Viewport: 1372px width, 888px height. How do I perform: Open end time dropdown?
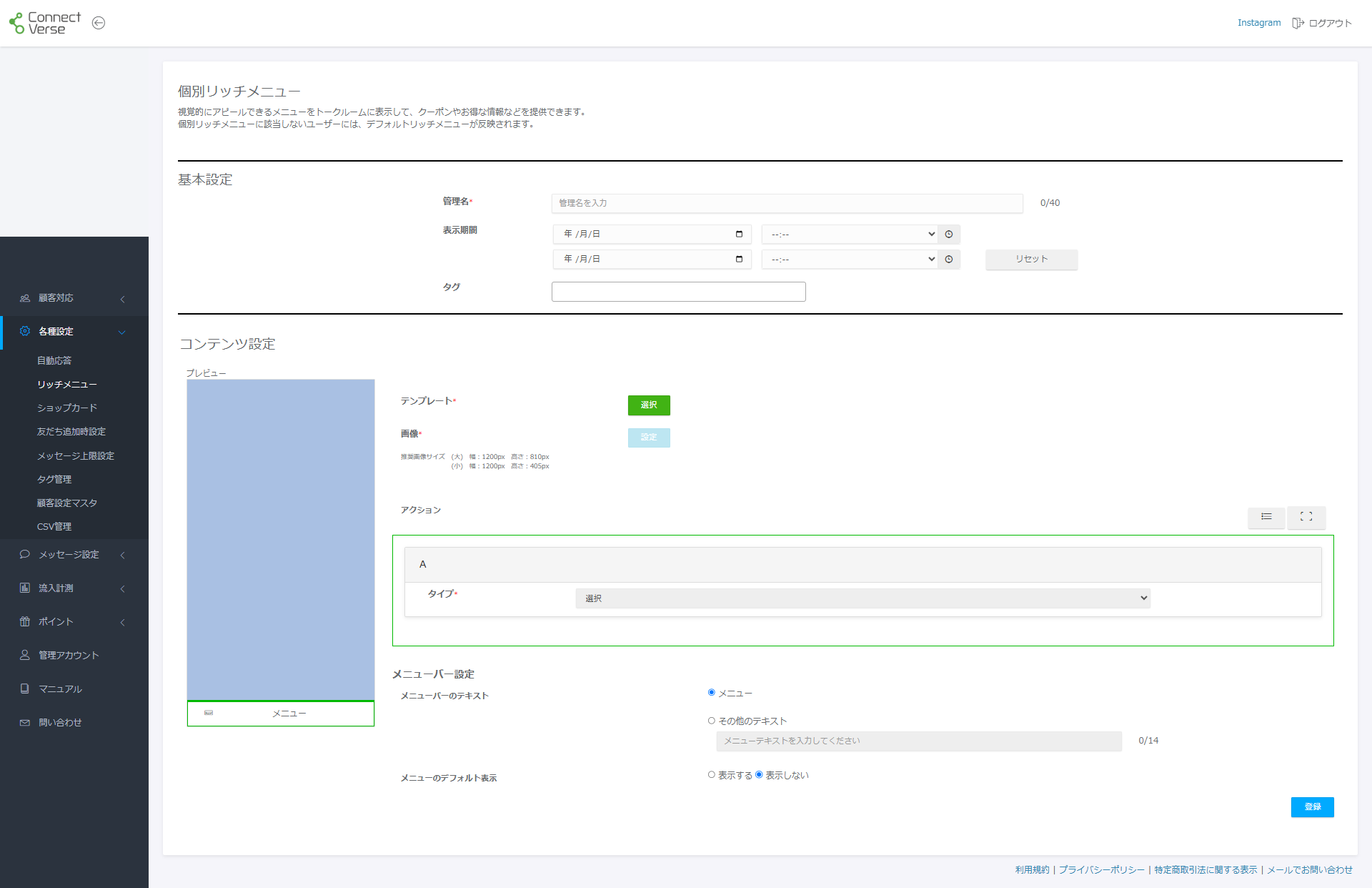click(850, 259)
